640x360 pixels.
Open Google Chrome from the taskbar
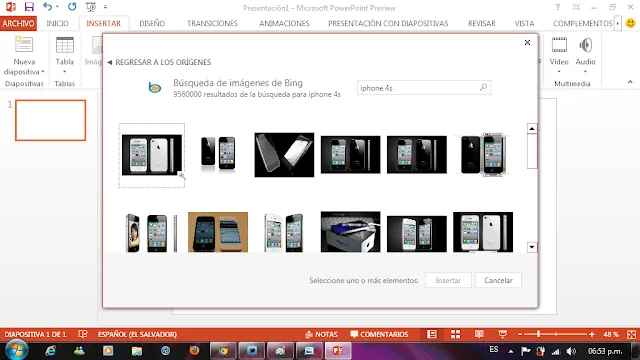pyautogui.click(x=223, y=351)
